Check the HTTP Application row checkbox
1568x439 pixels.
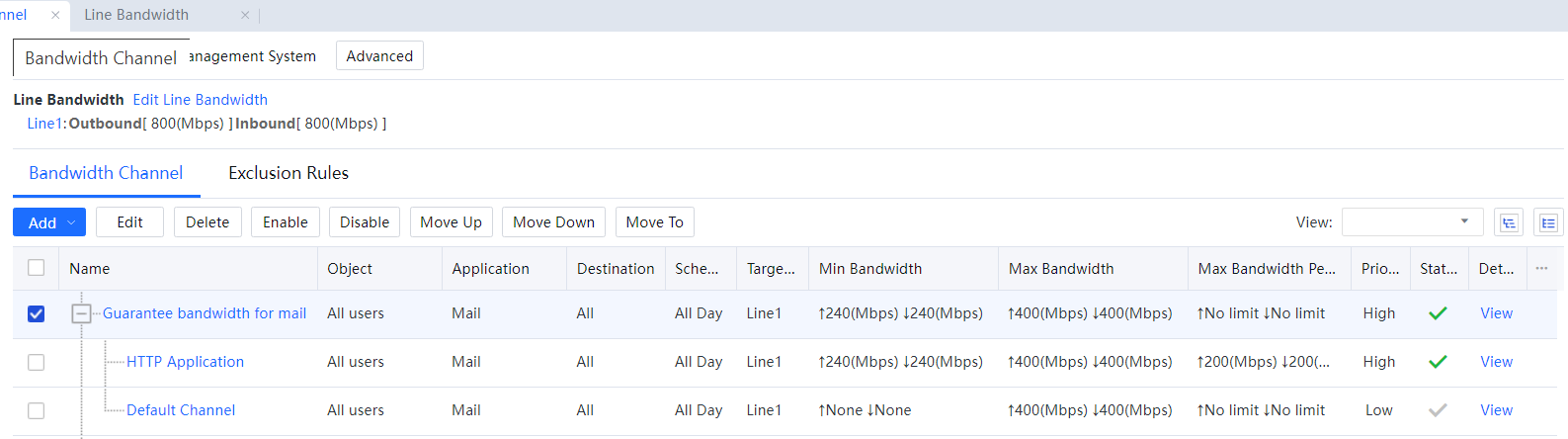pyautogui.click(x=37, y=362)
